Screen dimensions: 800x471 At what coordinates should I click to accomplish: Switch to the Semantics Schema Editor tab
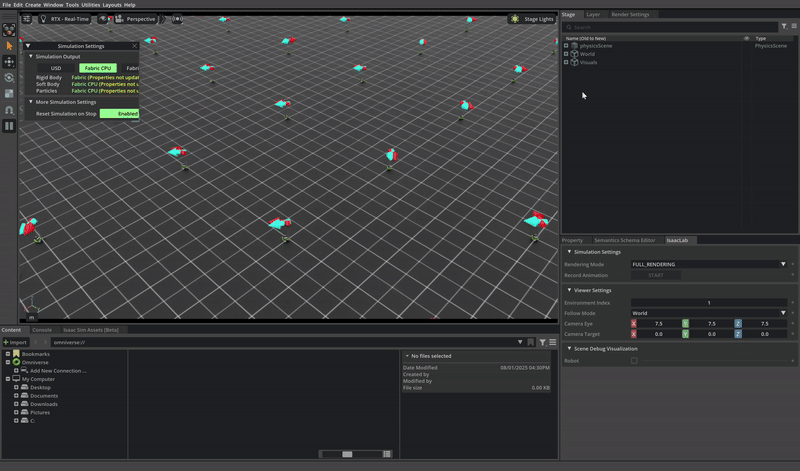(624, 240)
